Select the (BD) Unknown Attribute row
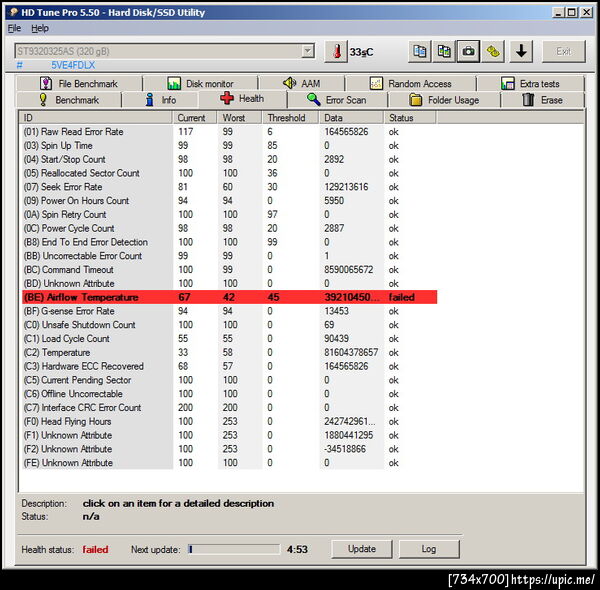Image resolution: width=600 pixels, height=590 pixels. pyautogui.click(x=230, y=283)
